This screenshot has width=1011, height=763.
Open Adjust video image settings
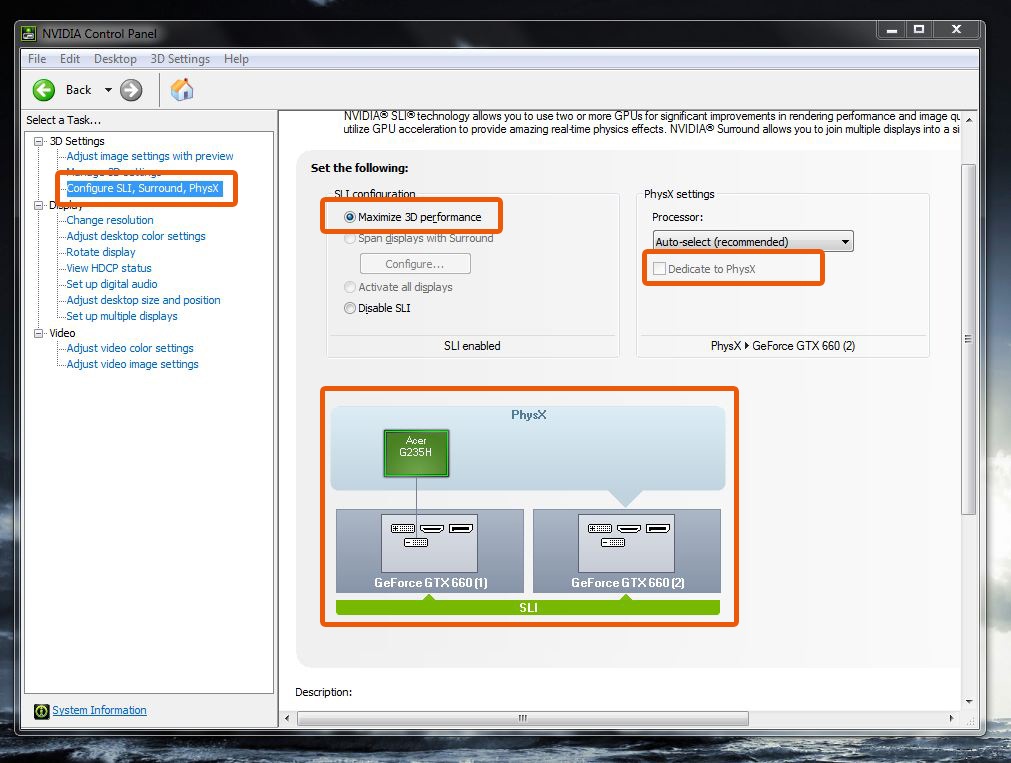click(x=132, y=364)
